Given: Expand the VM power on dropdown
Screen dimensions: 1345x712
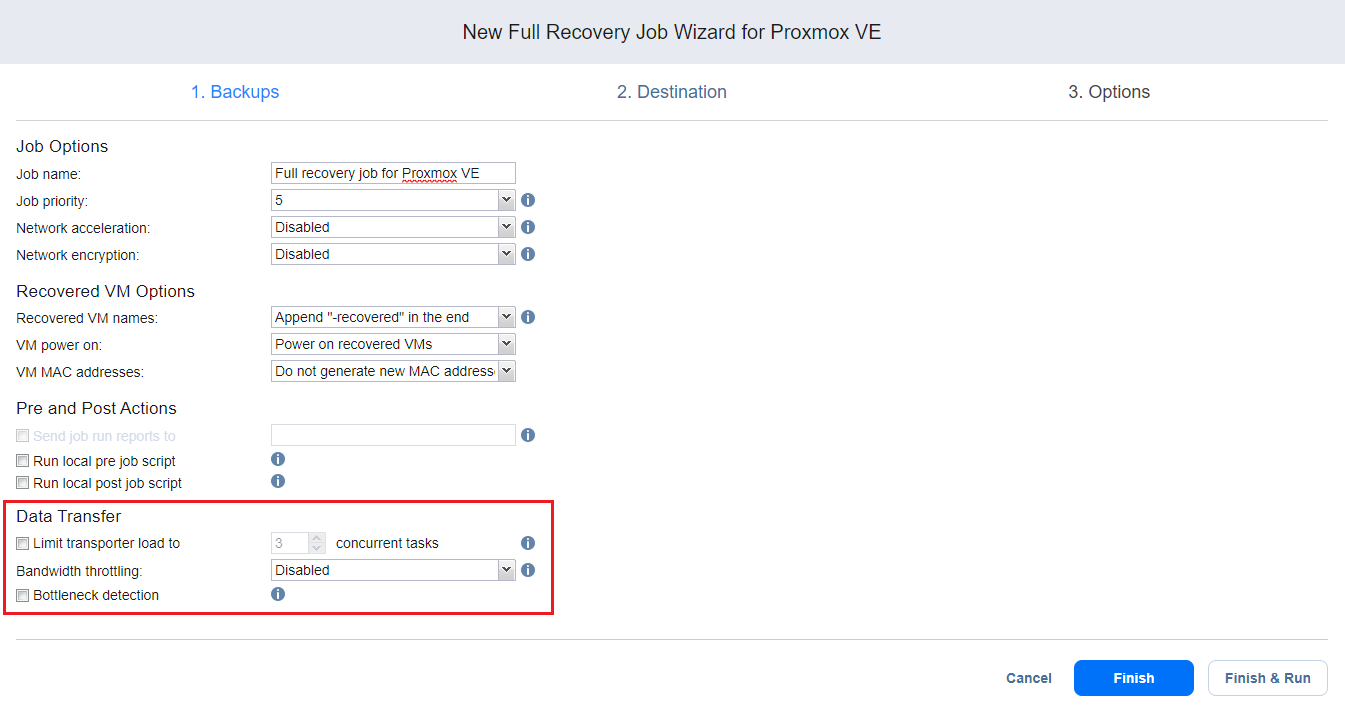Looking at the screenshot, I should pos(393,344).
